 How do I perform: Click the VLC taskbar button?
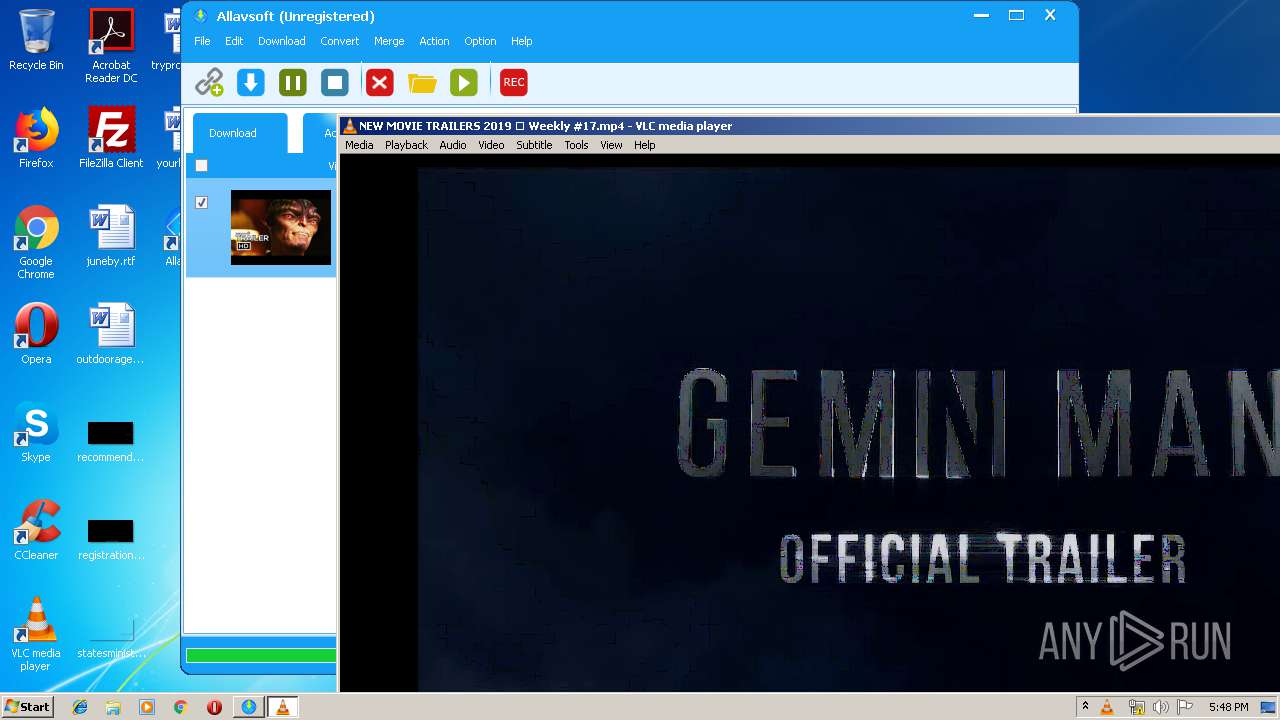pos(282,707)
